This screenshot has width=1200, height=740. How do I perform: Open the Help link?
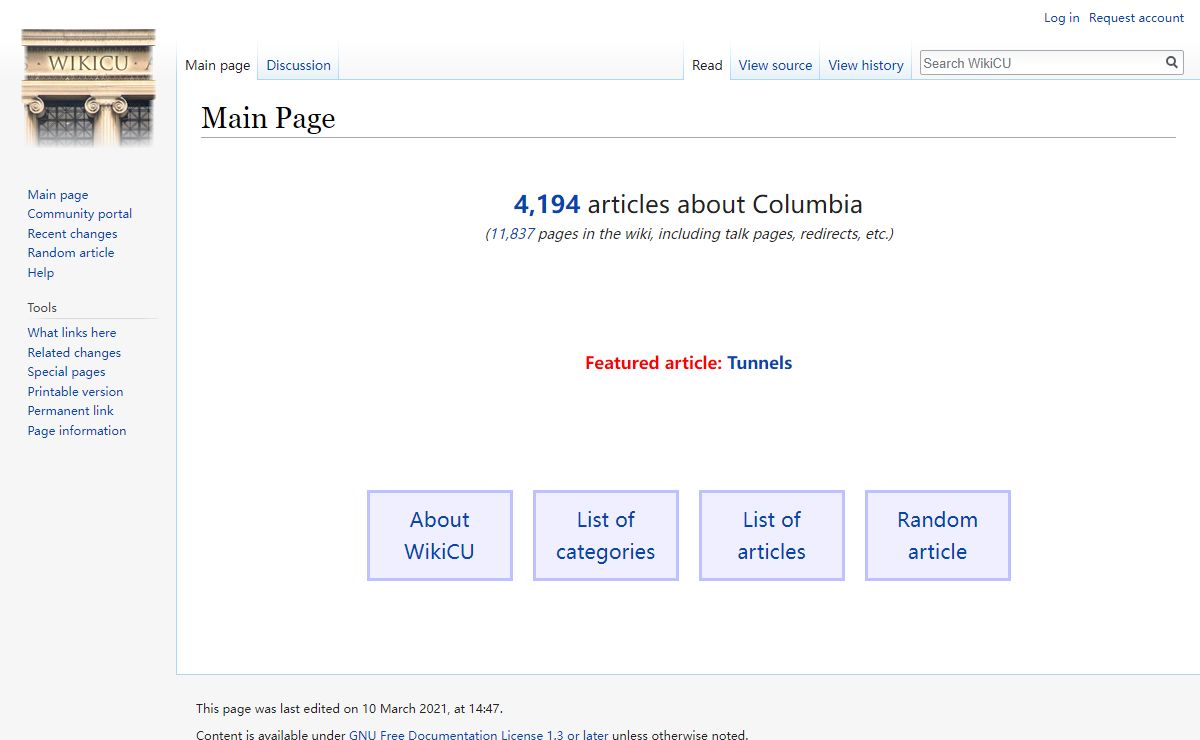pos(41,272)
